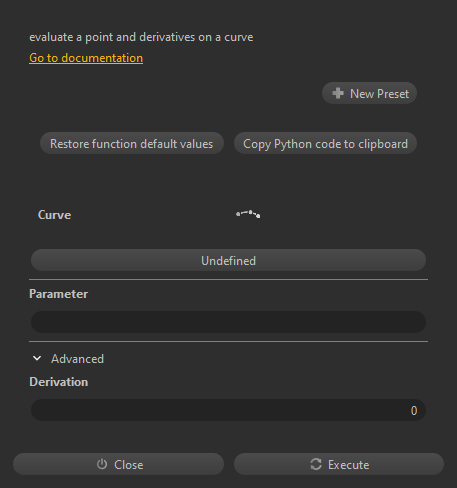The height and width of the screenshot is (488, 457).
Task: Click the curve selection icon
Action: [x=248, y=214]
